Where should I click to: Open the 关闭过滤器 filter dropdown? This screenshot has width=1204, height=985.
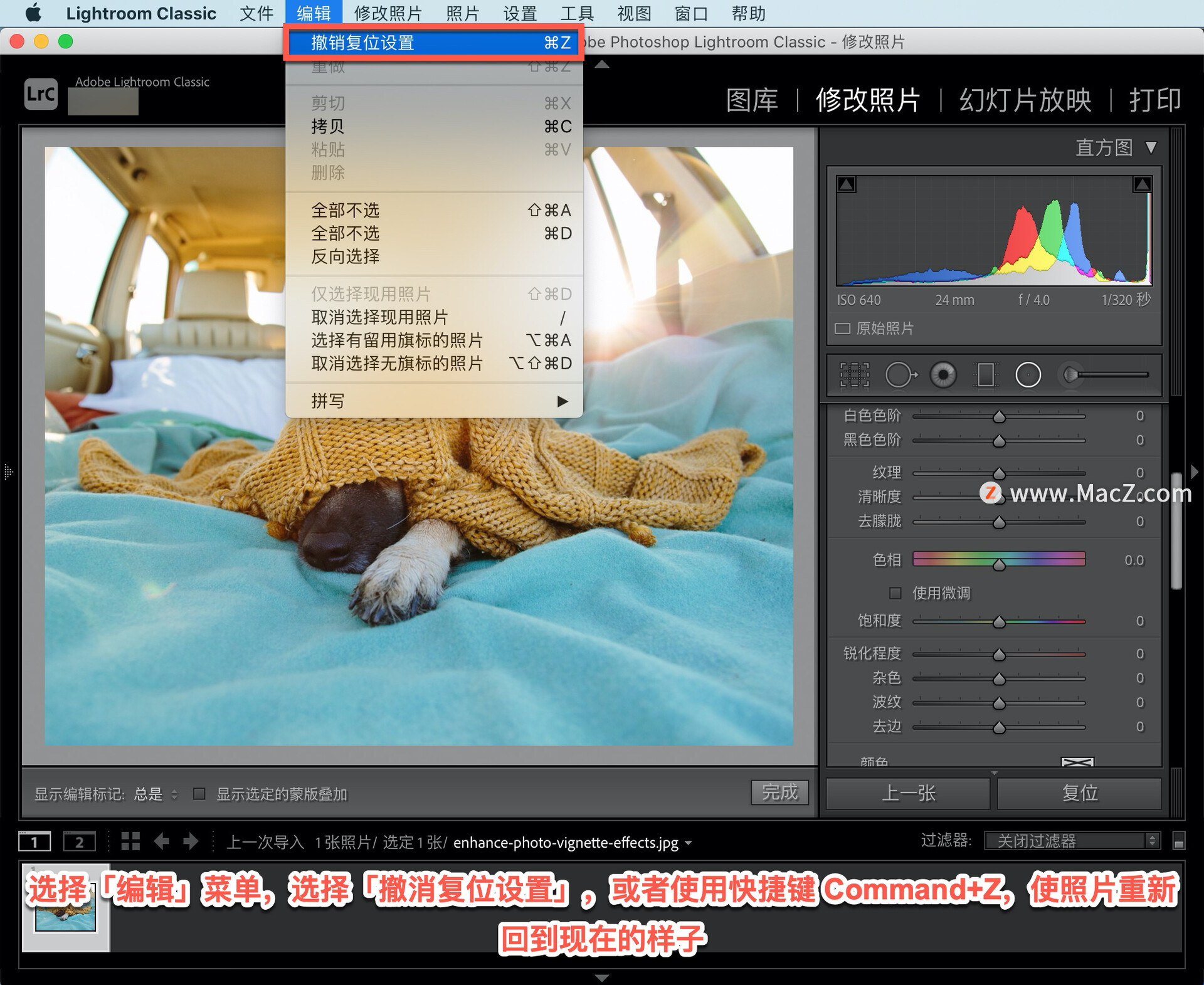pos(1071,841)
